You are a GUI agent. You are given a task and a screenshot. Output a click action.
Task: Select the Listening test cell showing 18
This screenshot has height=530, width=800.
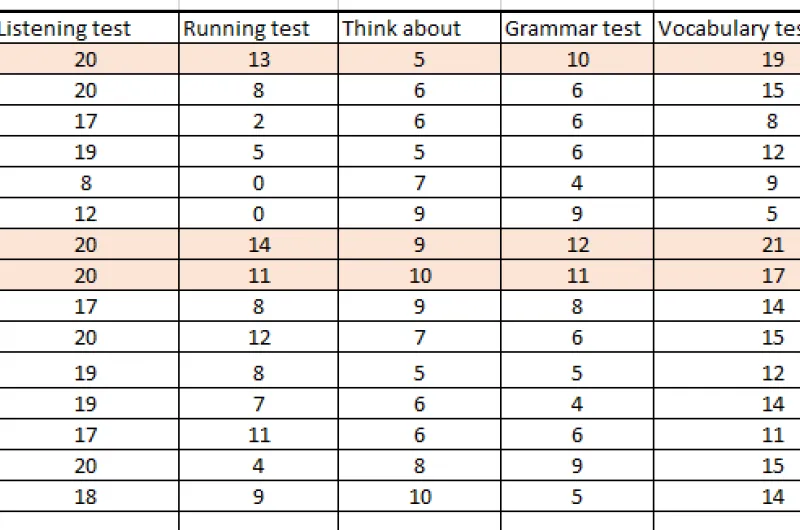pos(86,497)
